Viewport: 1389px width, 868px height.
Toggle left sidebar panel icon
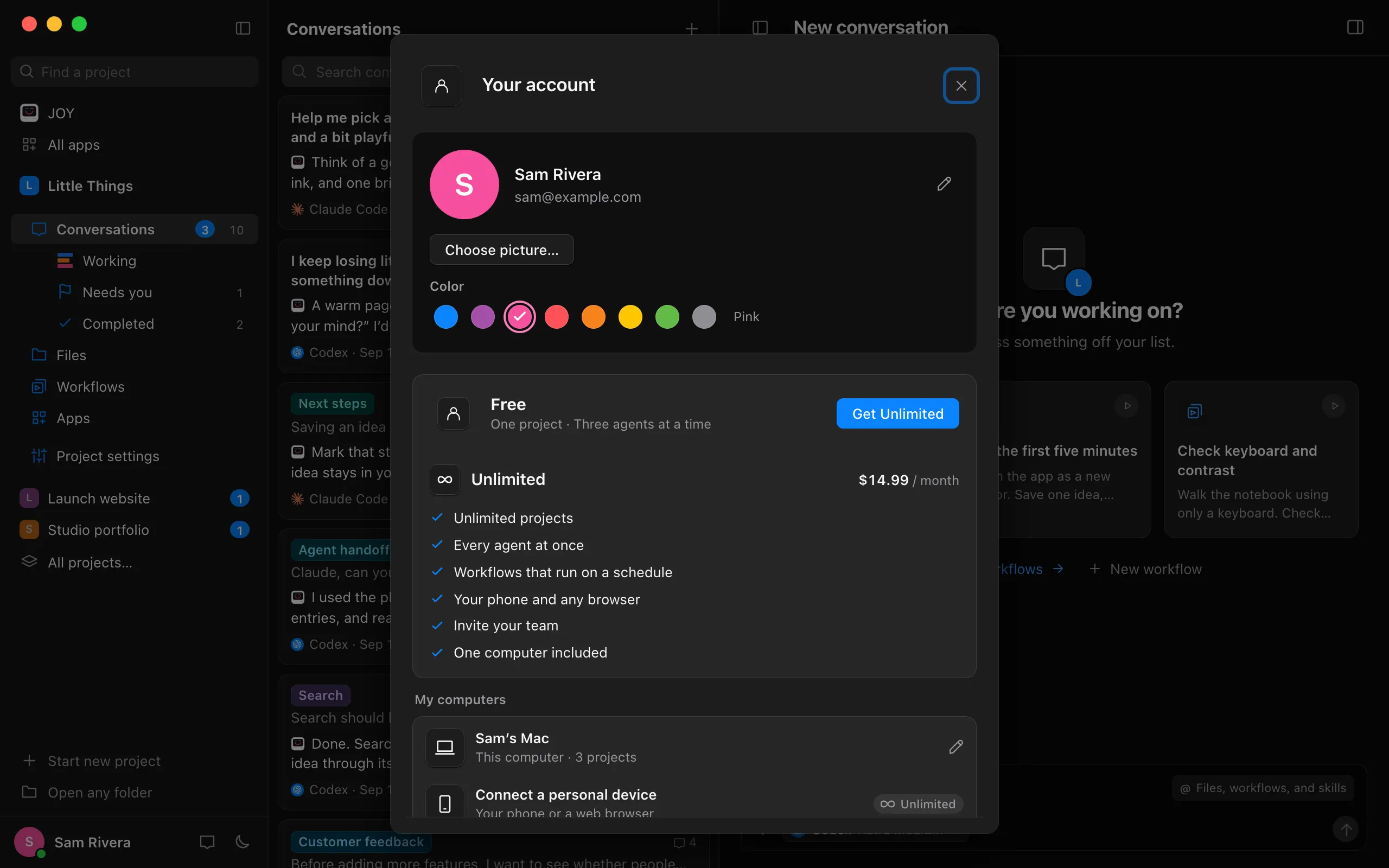(243, 28)
